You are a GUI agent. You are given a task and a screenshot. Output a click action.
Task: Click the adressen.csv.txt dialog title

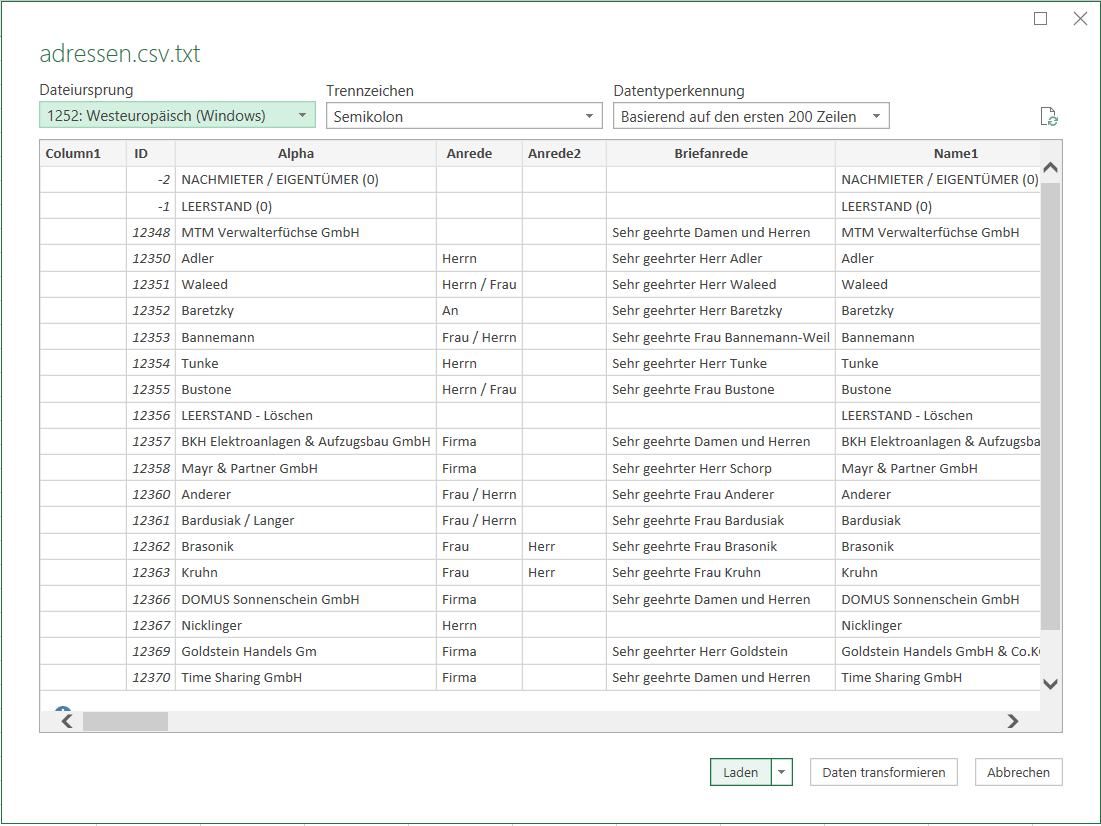[120, 53]
